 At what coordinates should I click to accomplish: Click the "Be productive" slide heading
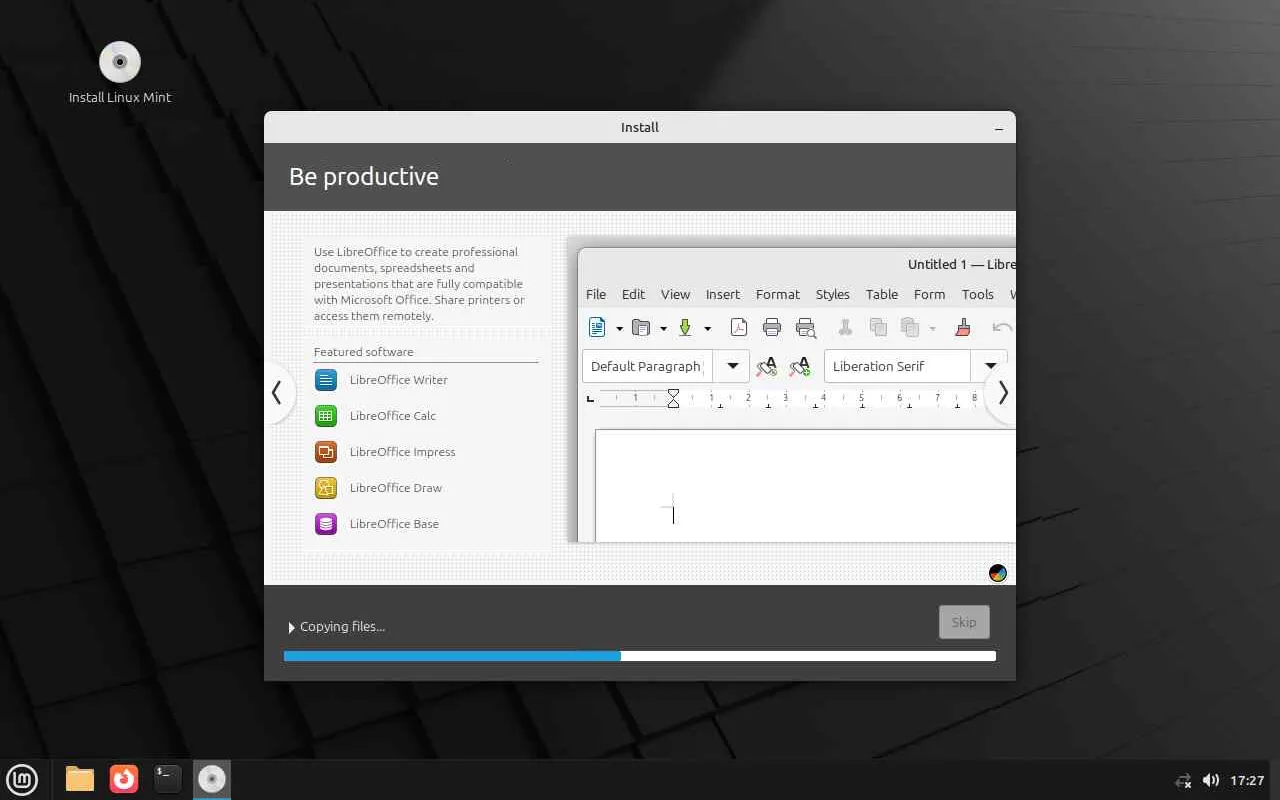tap(364, 177)
